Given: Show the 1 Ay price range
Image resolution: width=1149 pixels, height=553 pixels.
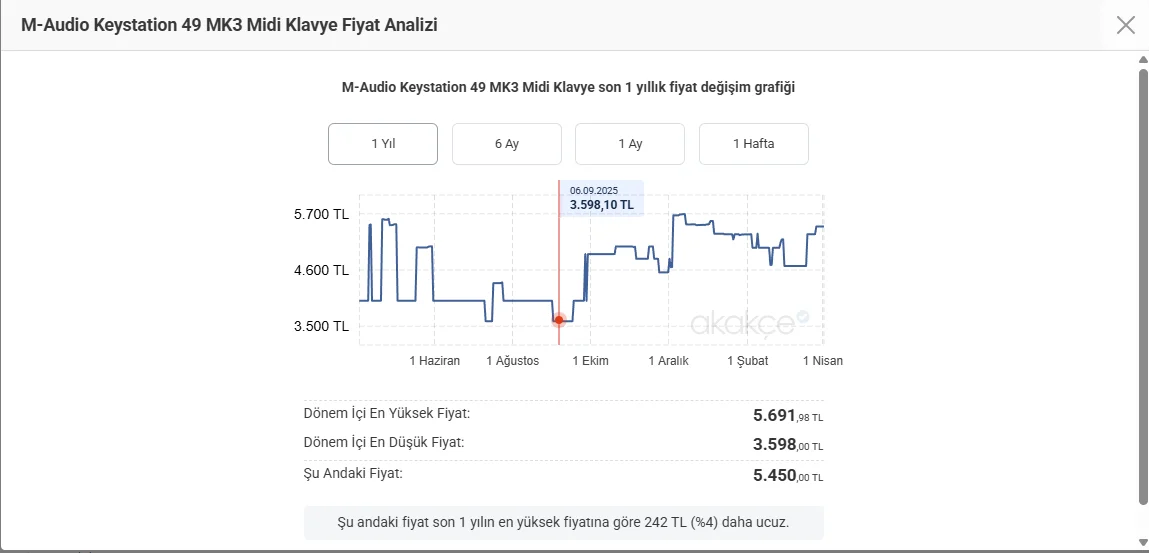Looking at the screenshot, I should [x=630, y=144].
